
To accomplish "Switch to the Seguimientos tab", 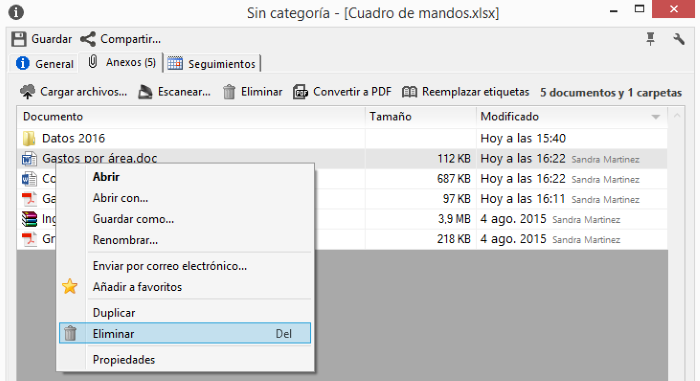I will (x=212, y=64).
